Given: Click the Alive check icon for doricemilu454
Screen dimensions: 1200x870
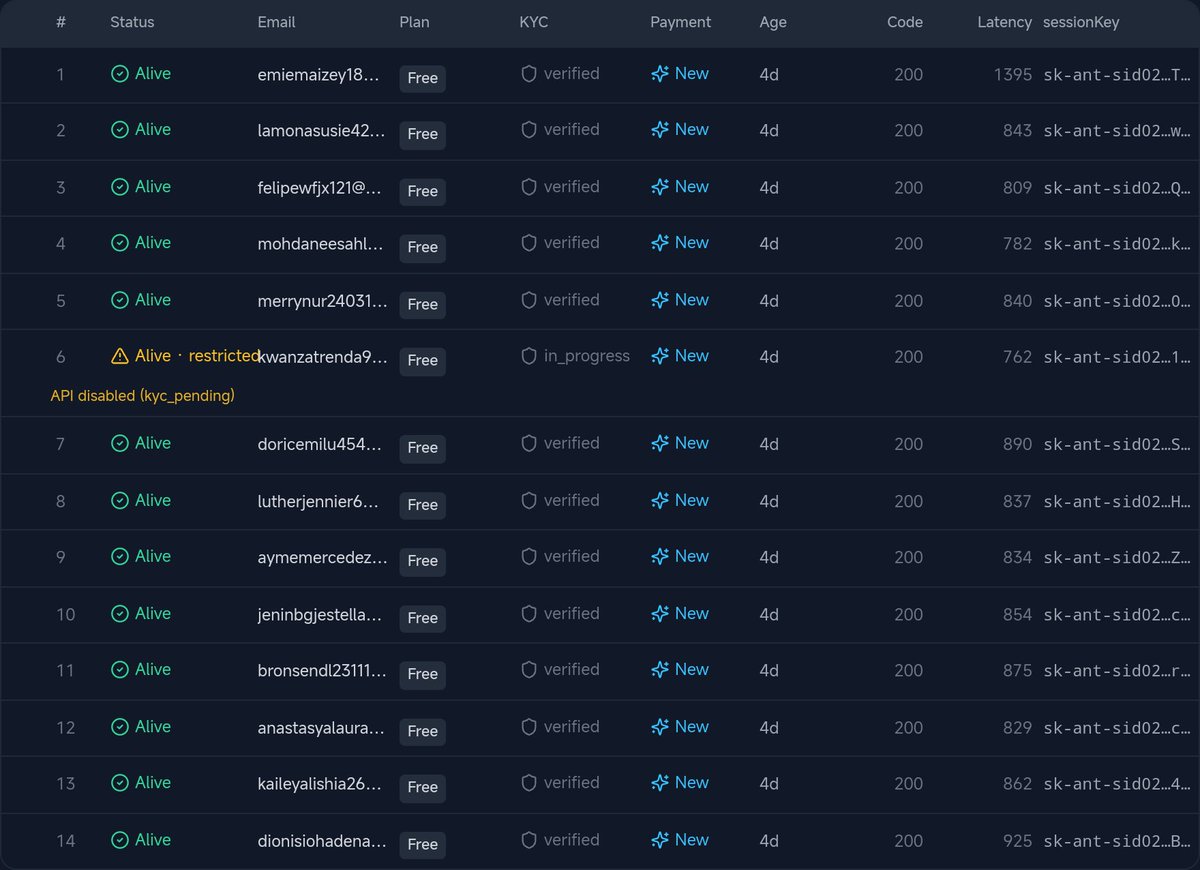Looking at the screenshot, I should coord(119,443).
